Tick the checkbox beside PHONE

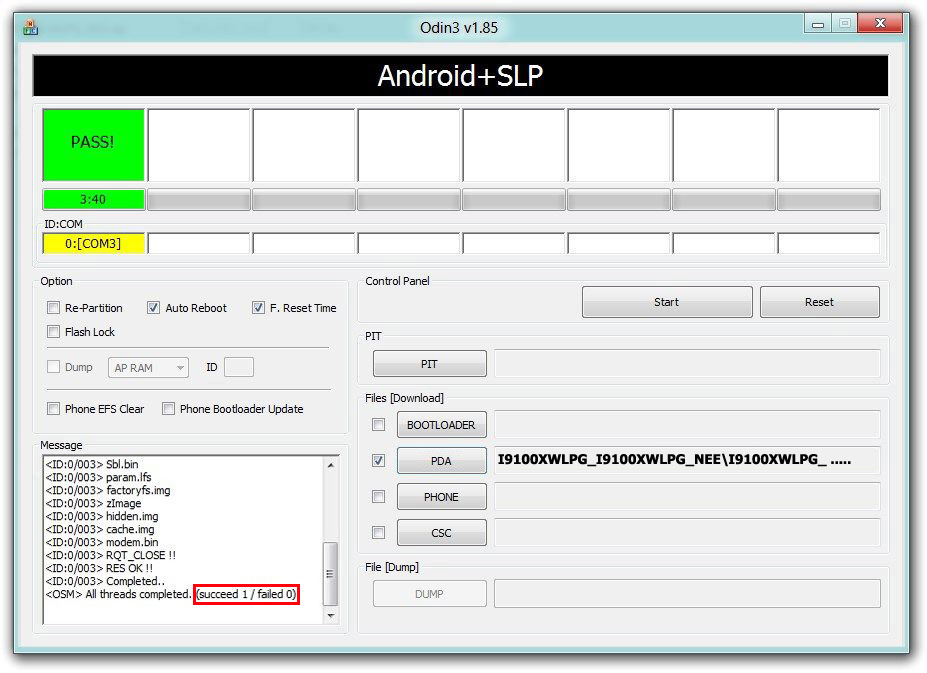tap(378, 497)
